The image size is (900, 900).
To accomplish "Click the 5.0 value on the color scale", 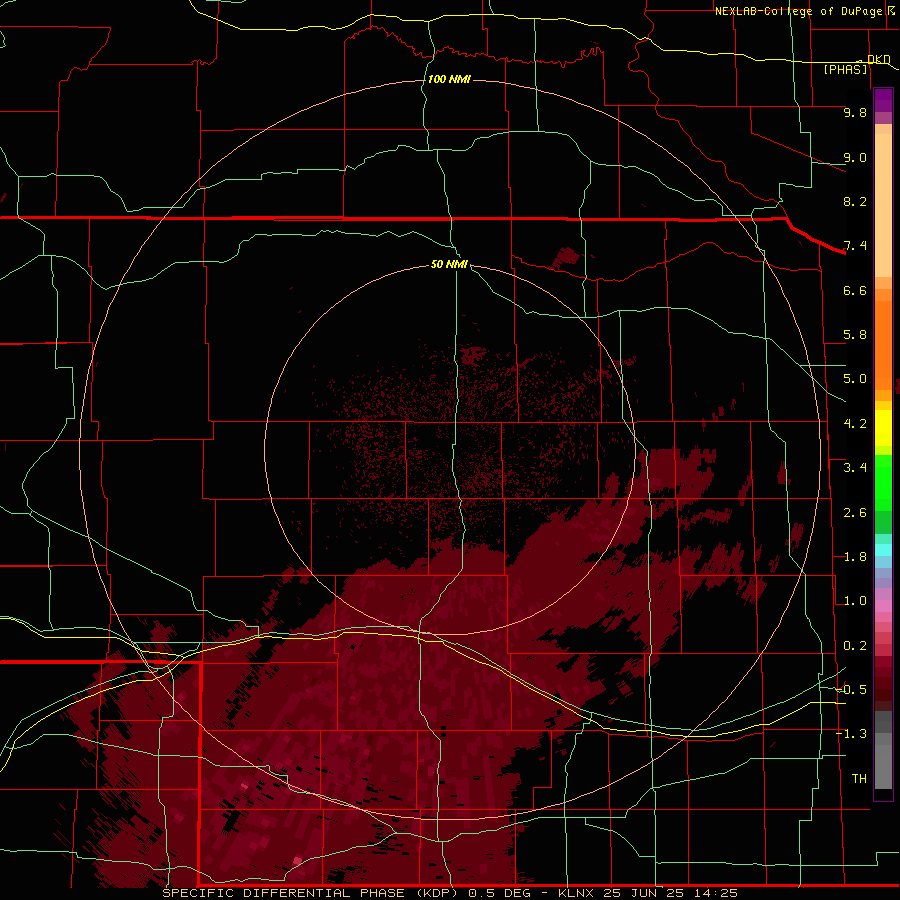I will pyautogui.click(x=855, y=379).
